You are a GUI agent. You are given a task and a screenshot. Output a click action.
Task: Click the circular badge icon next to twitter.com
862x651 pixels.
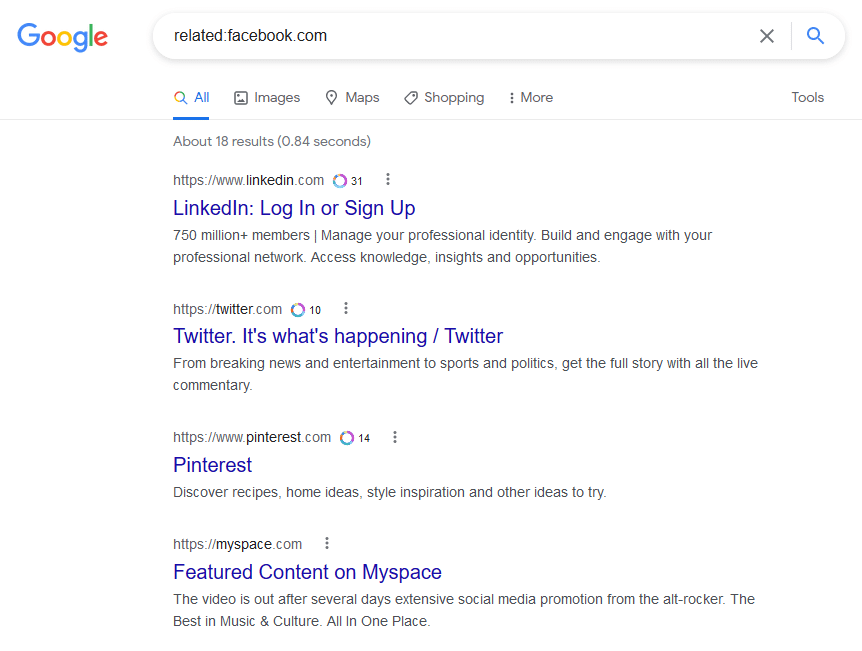[x=298, y=310]
